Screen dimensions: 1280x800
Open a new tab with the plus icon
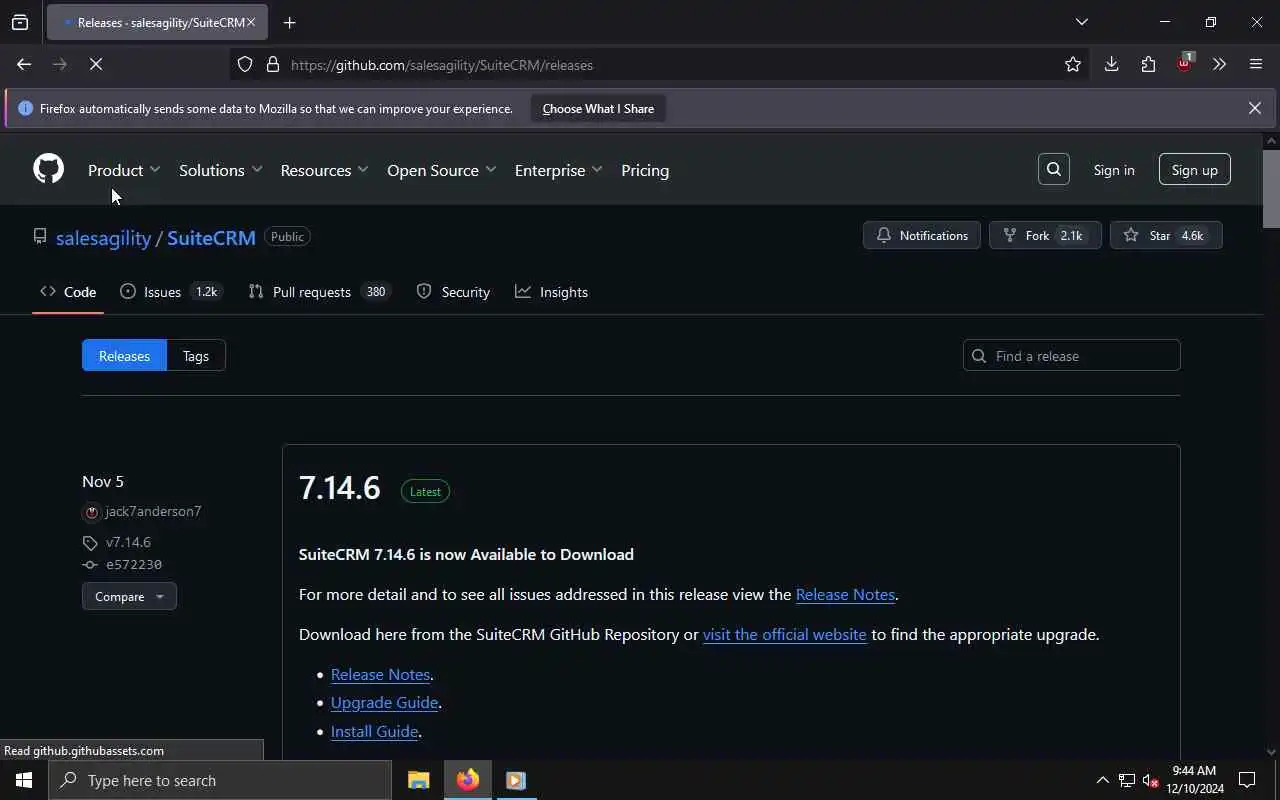[289, 22]
